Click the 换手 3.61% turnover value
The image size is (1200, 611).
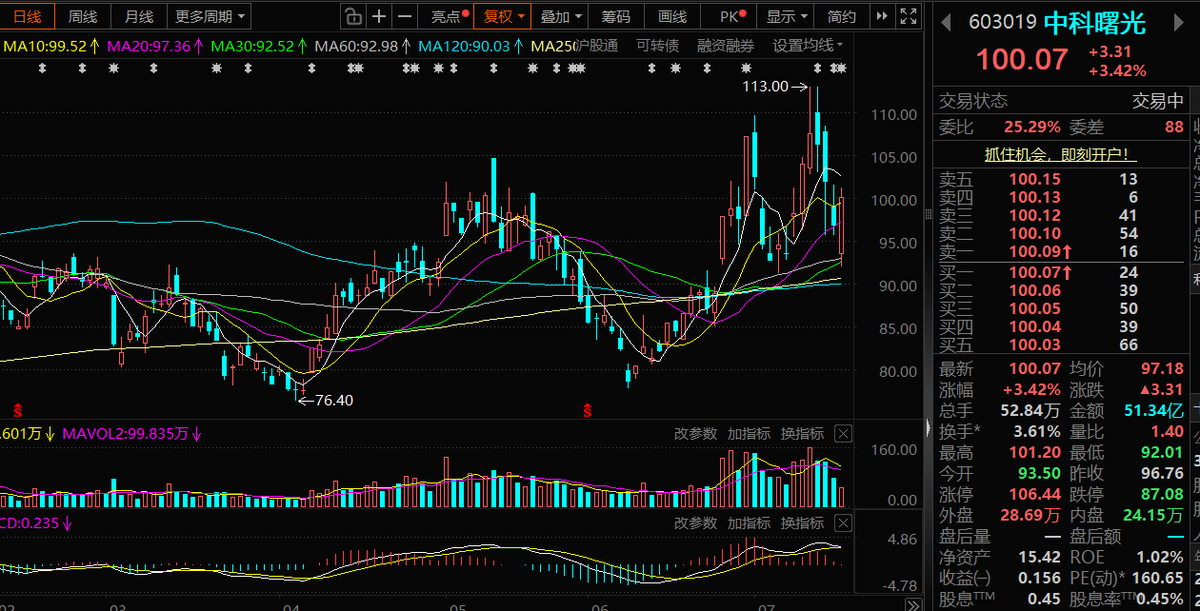(x=1035, y=432)
